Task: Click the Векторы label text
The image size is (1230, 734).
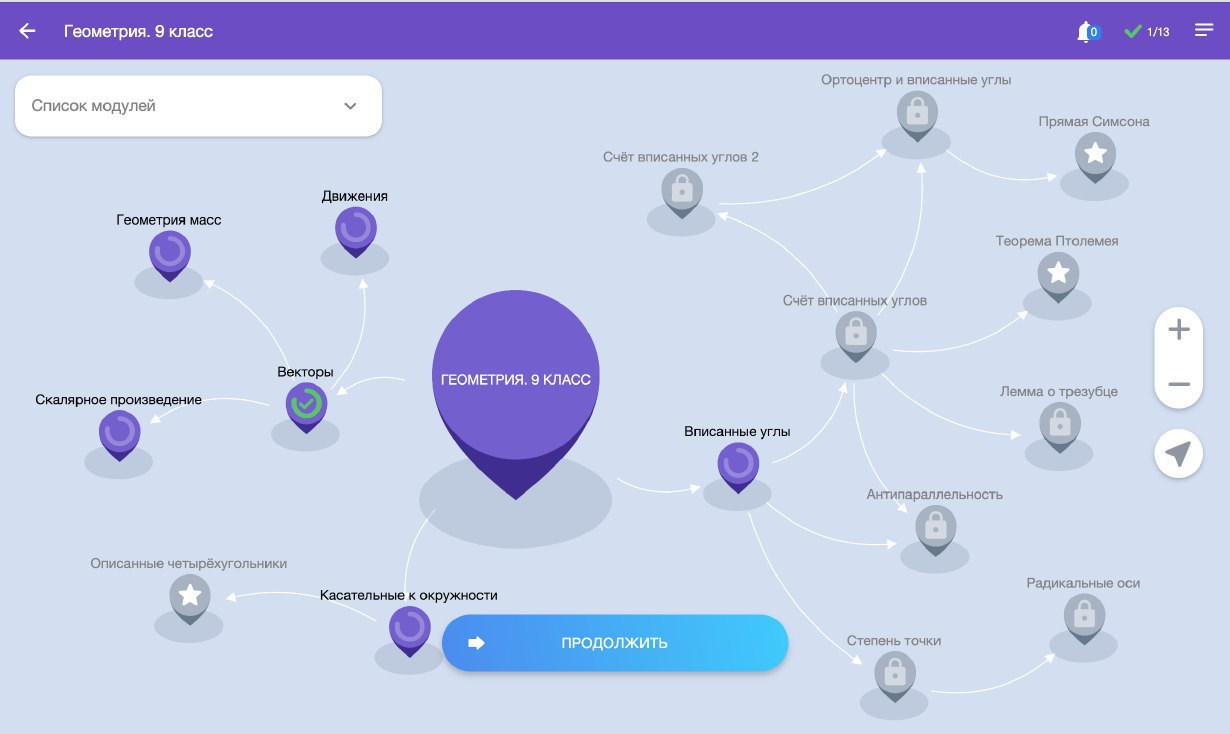Action: tap(305, 372)
